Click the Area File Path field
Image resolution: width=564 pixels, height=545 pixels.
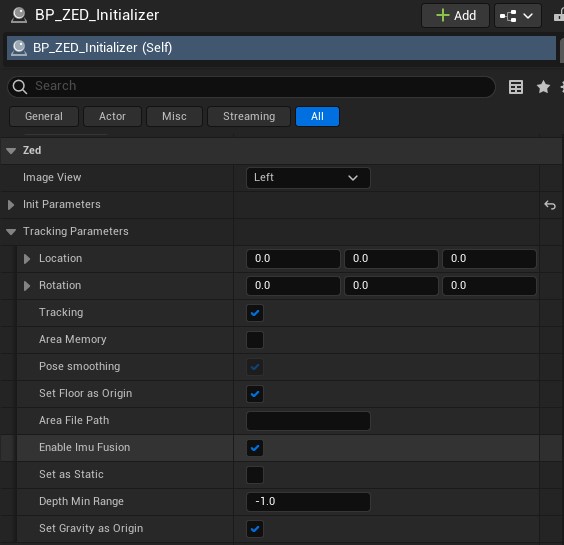308,421
